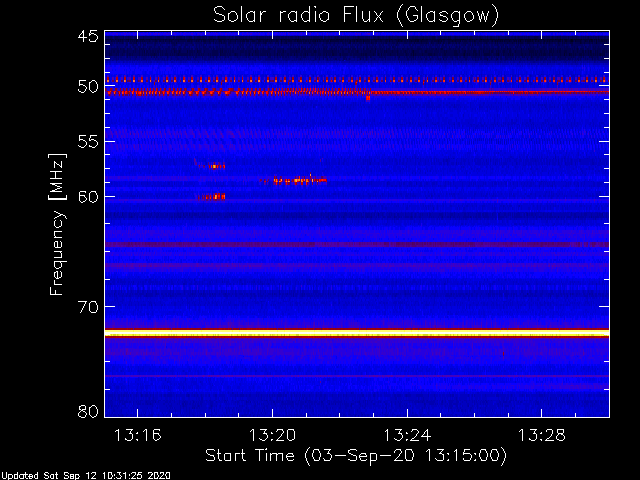Click the 'Frequency [MHz]' axis label
The image size is (640, 480).
click(57, 224)
